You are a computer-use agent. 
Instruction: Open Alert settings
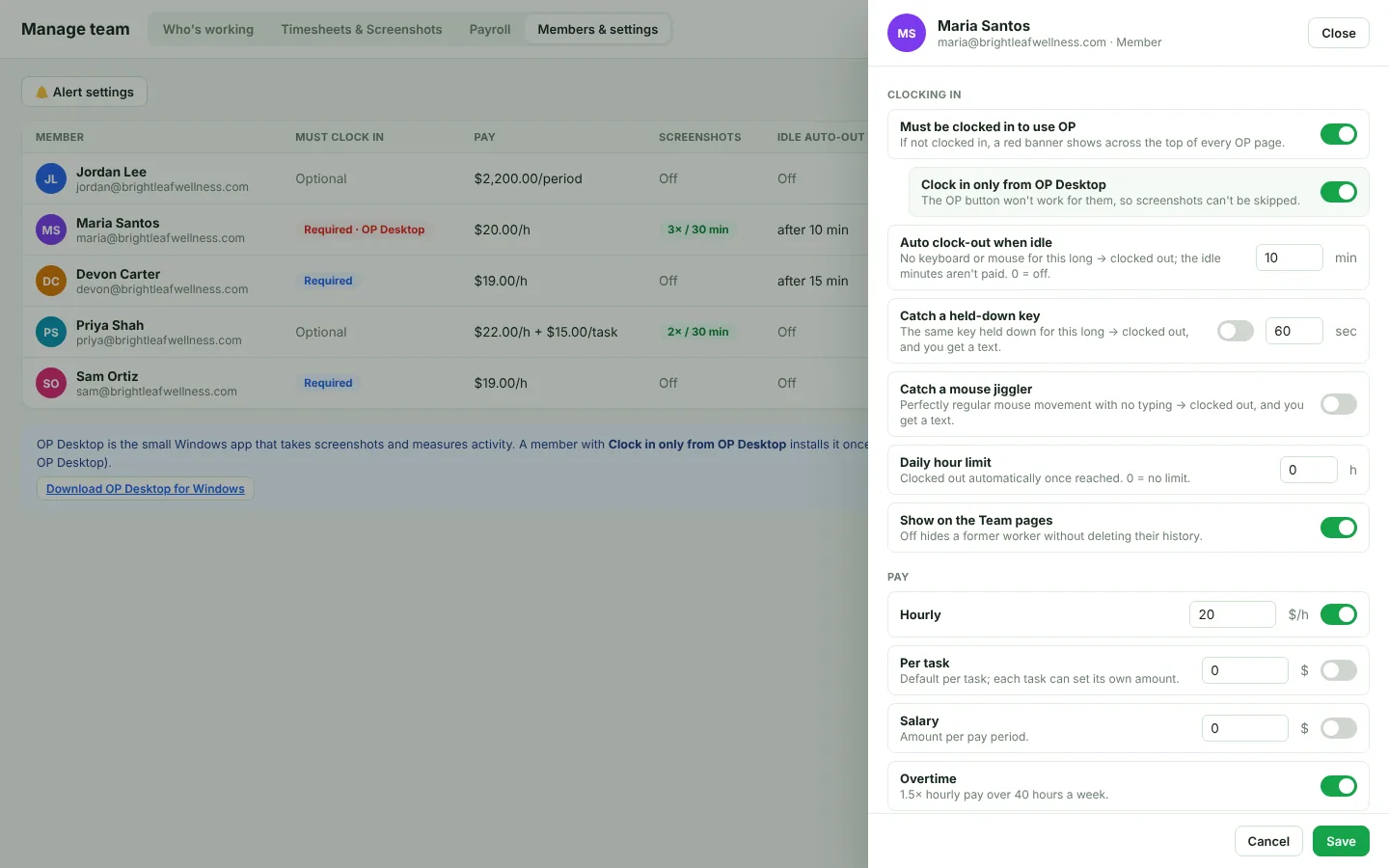(85, 92)
